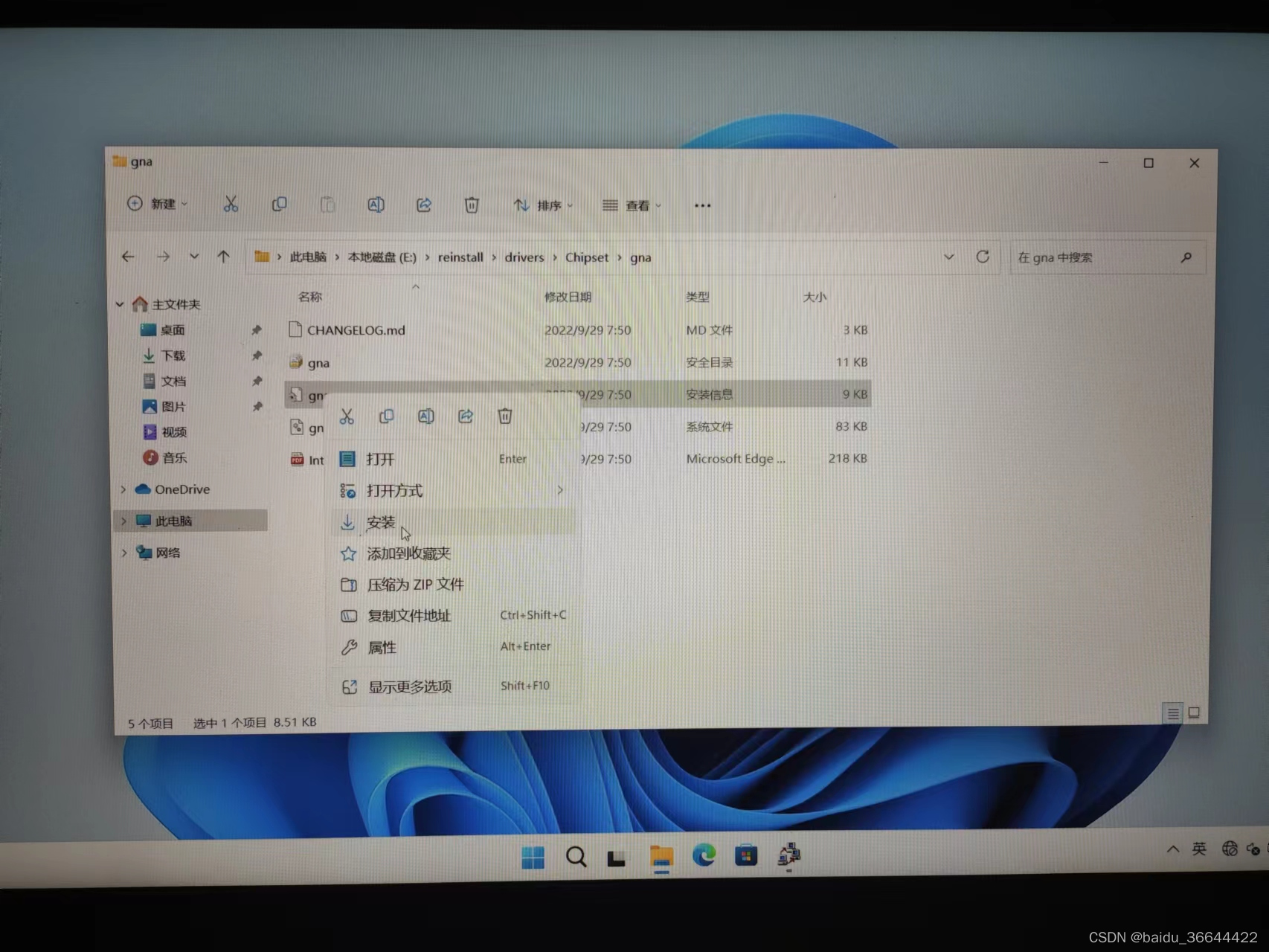This screenshot has width=1269, height=952.
Task: Sort by the 修改日期 column header
Action: [x=568, y=297]
